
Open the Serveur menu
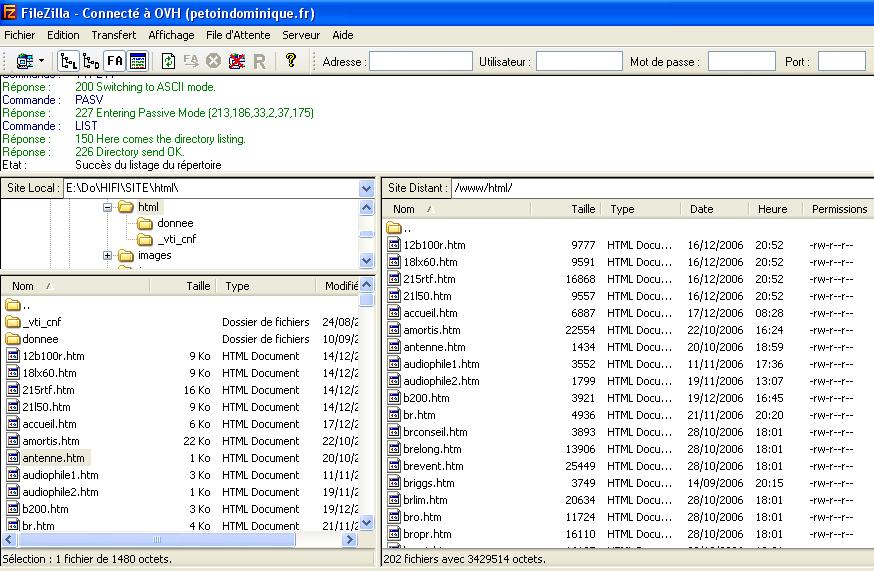coord(301,35)
